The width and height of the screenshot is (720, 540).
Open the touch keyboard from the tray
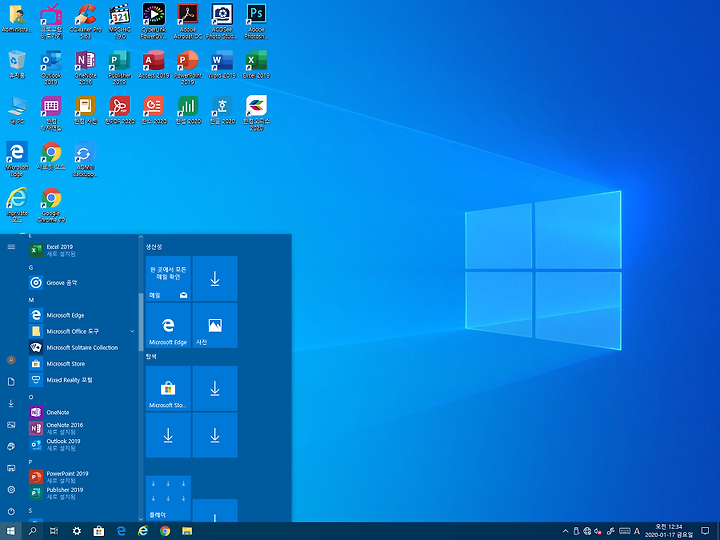pyautogui.click(x=624, y=531)
